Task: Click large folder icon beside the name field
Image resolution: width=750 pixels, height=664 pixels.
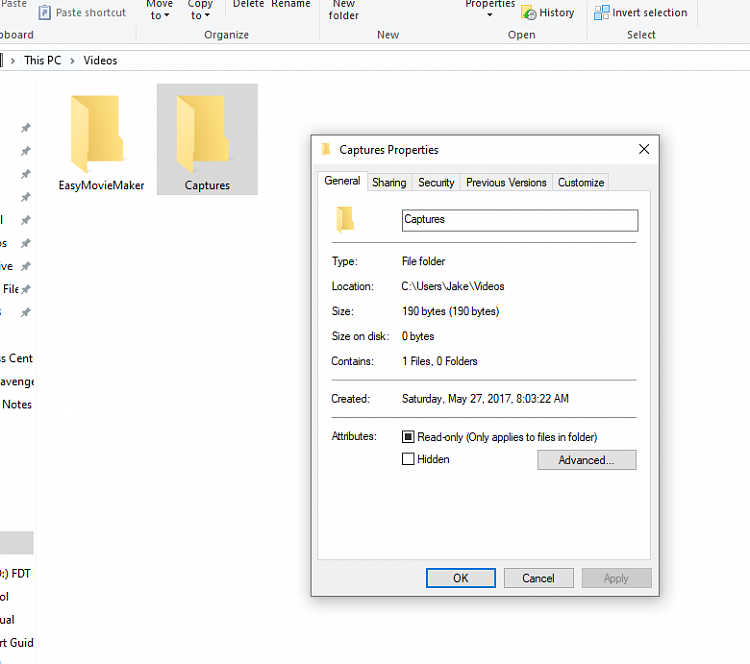Action: 345,219
